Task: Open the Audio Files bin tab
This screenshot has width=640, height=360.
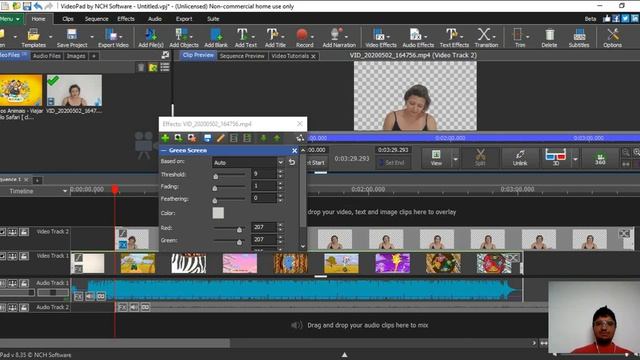Action: coord(47,56)
